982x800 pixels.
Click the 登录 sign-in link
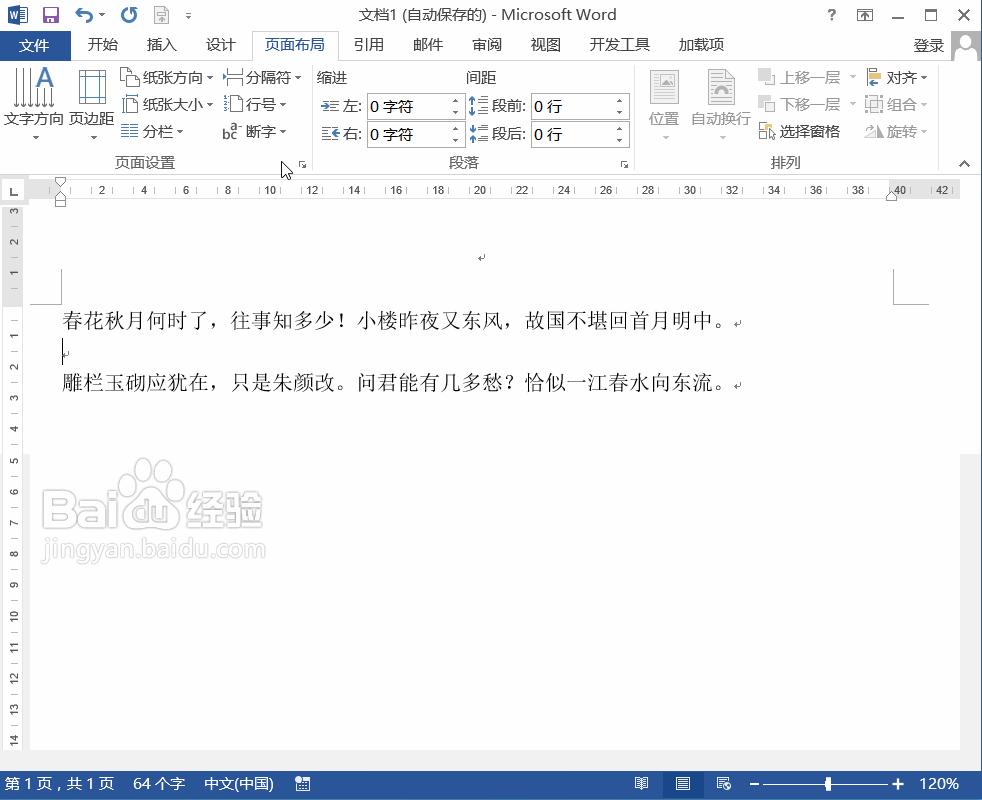tap(930, 44)
